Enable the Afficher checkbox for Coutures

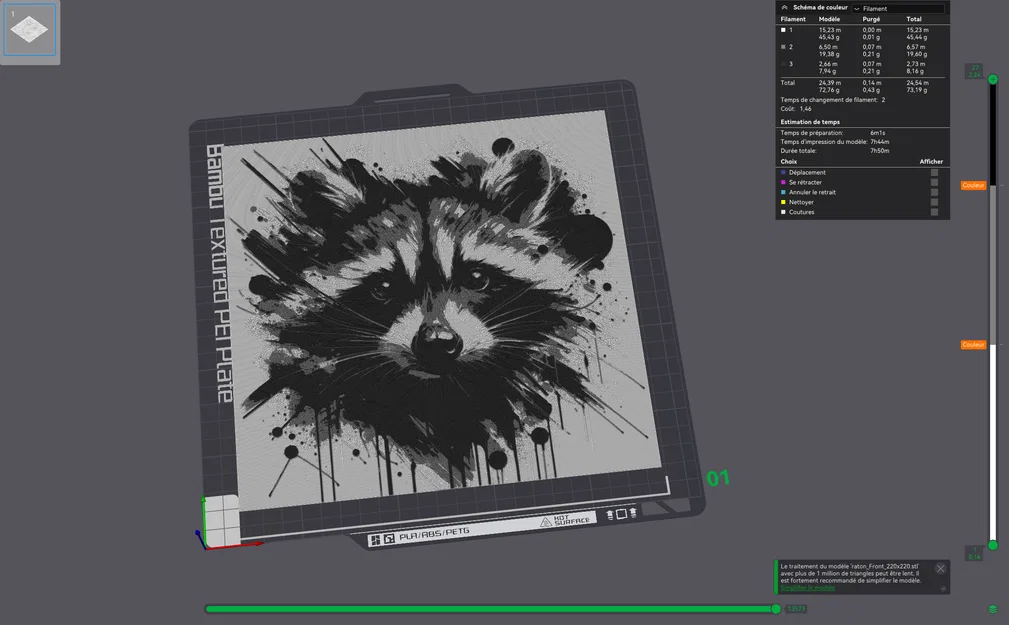pyautogui.click(x=935, y=212)
